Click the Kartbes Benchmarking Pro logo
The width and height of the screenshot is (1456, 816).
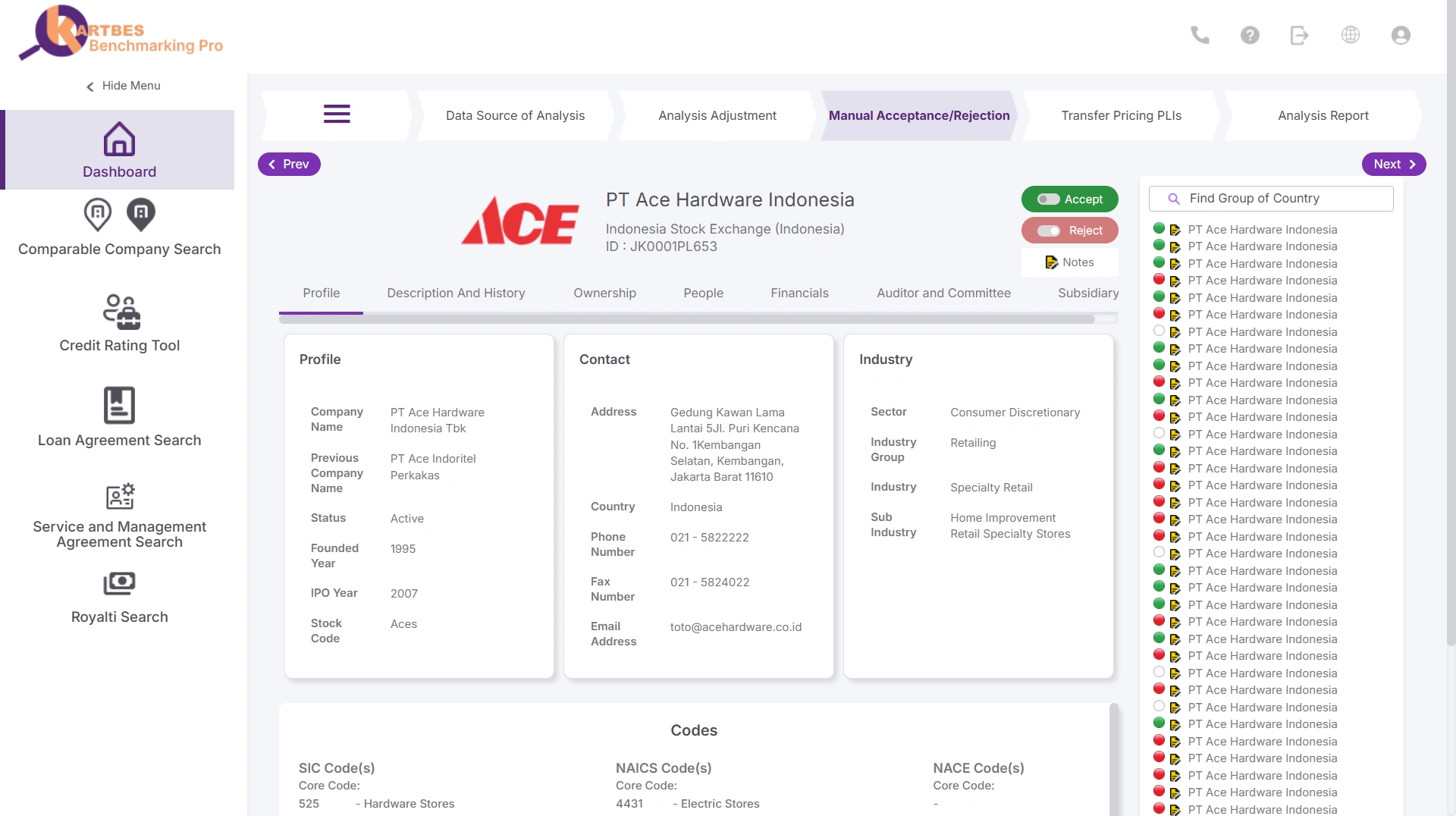(121, 33)
